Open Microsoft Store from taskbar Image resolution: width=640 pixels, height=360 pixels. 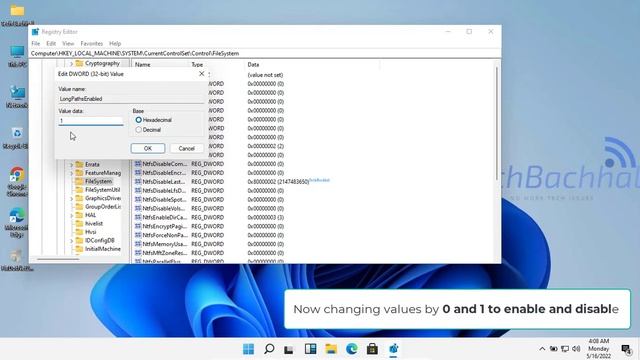pyautogui.click(x=372, y=349)
